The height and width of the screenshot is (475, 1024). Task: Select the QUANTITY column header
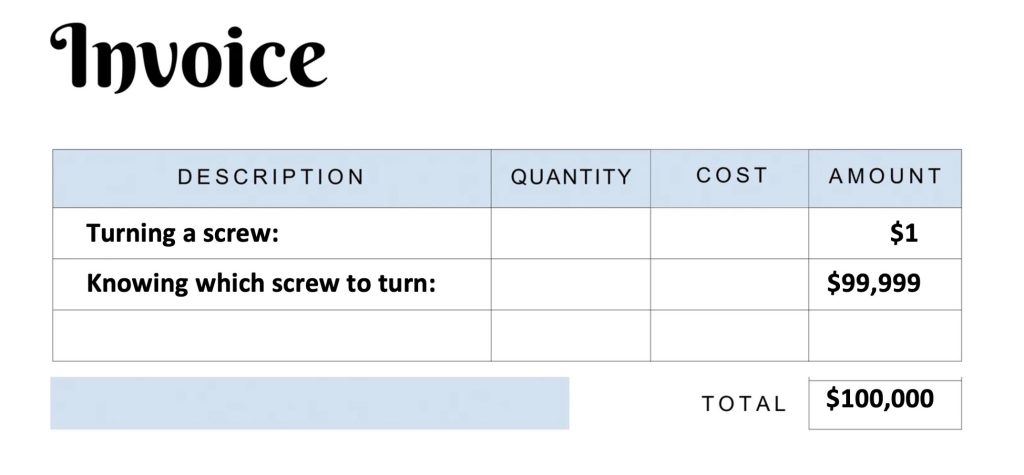click(x=571, y=178)
